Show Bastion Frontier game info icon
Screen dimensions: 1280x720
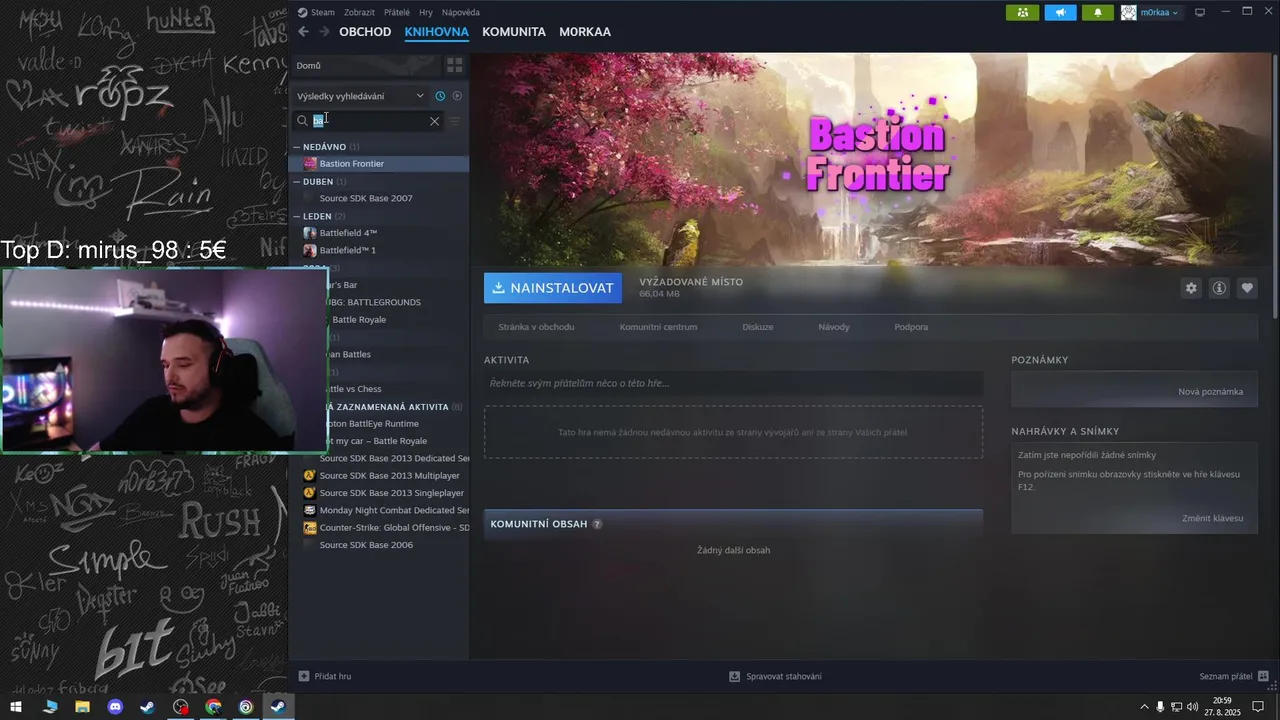tap(1219, 288)
